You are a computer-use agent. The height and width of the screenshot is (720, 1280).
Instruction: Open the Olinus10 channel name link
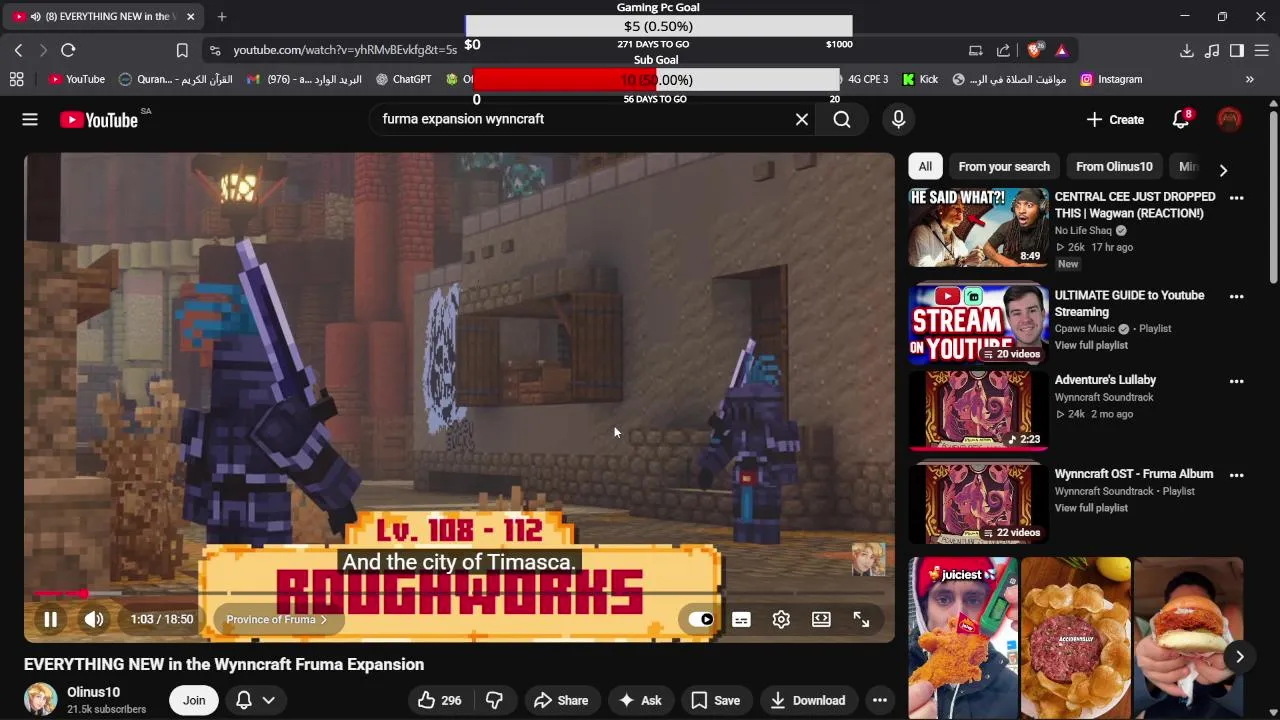[x=93, y=692]
